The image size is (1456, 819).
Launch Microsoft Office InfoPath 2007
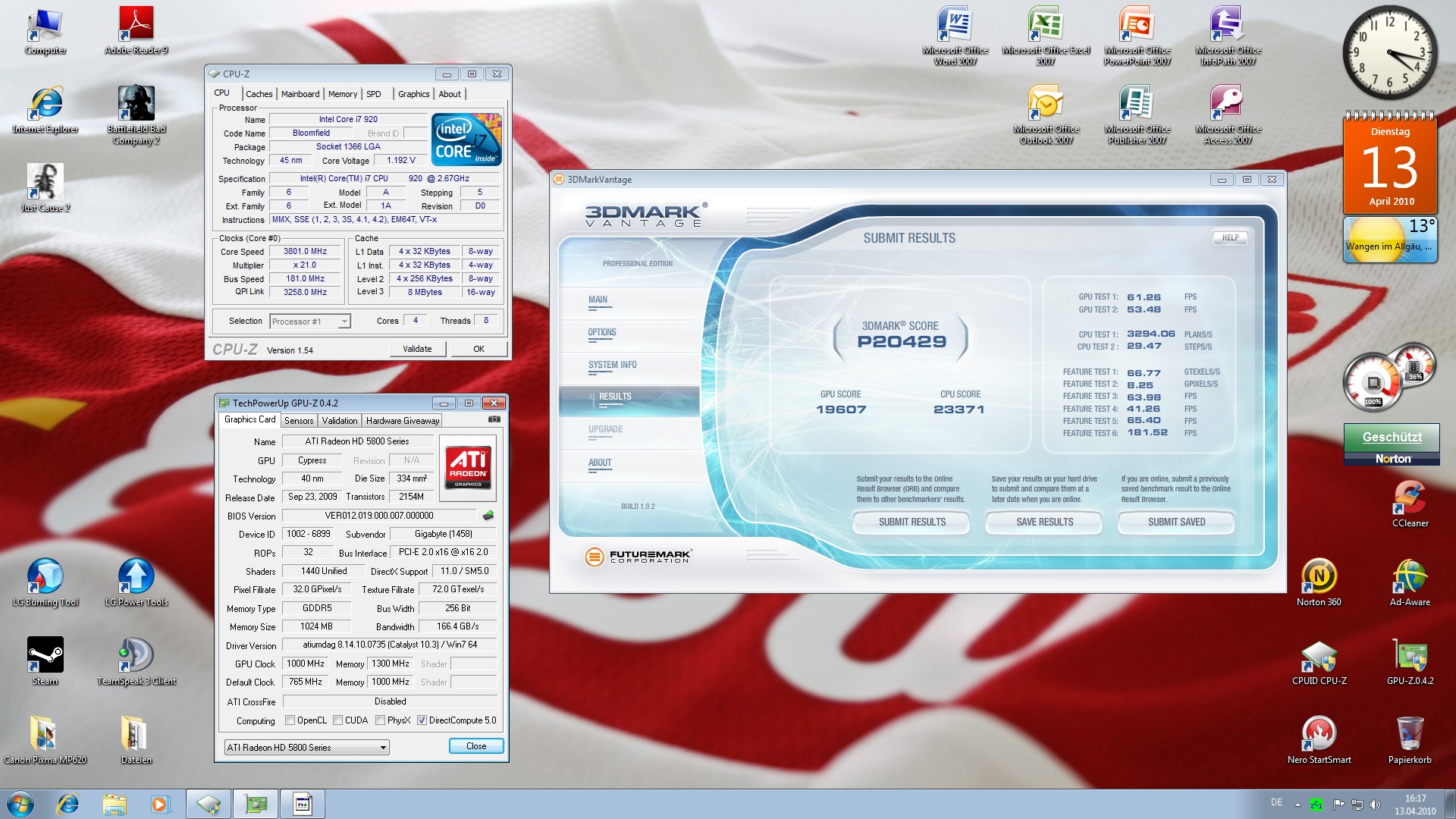(x=1228, y=36)
